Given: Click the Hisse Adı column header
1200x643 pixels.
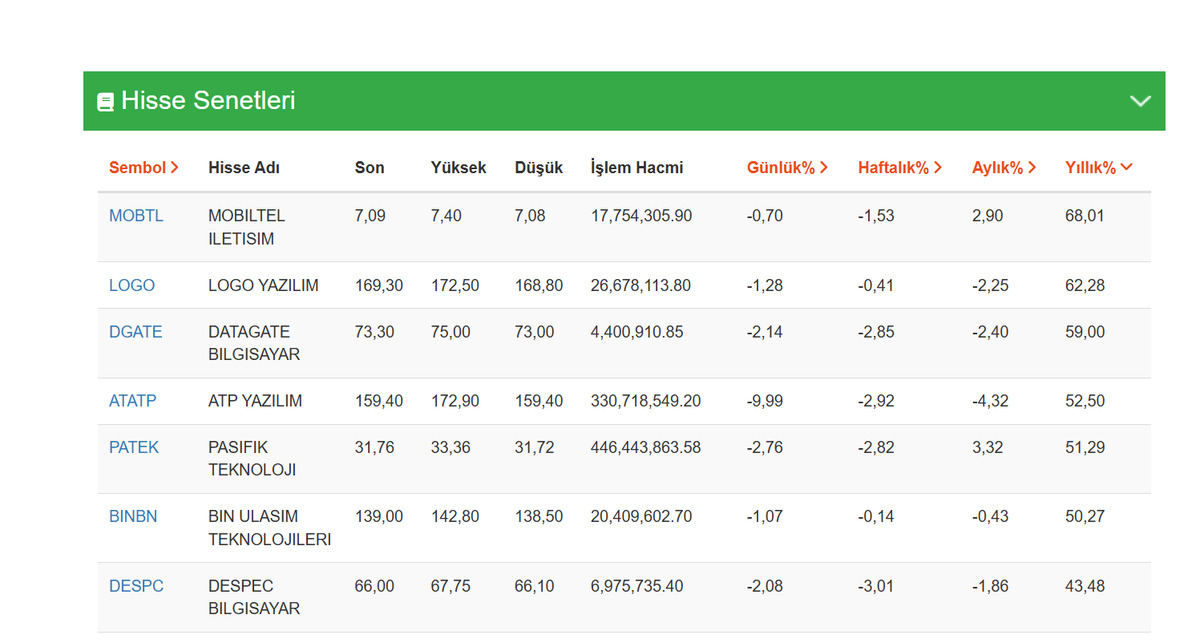Looking at the screenshot, I should click(x=244, y=168).
